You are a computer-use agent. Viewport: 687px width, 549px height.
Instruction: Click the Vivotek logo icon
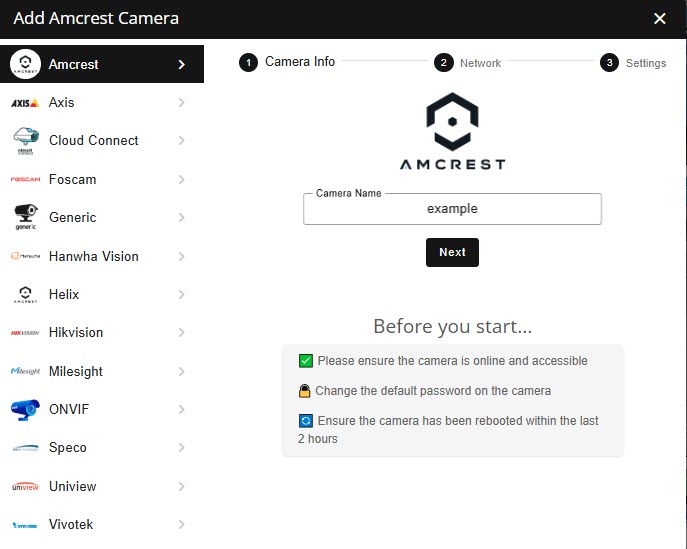pos(25,525)
